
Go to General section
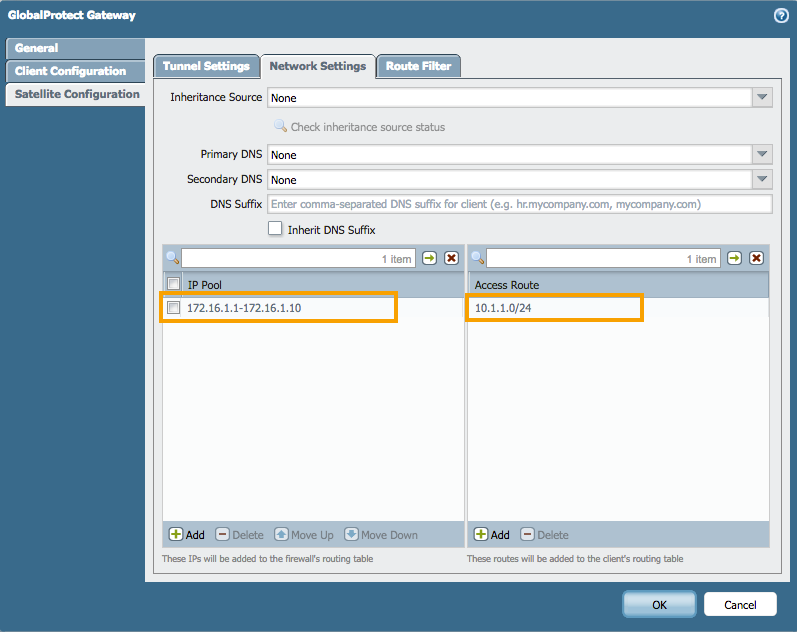[x=75, y=48]
